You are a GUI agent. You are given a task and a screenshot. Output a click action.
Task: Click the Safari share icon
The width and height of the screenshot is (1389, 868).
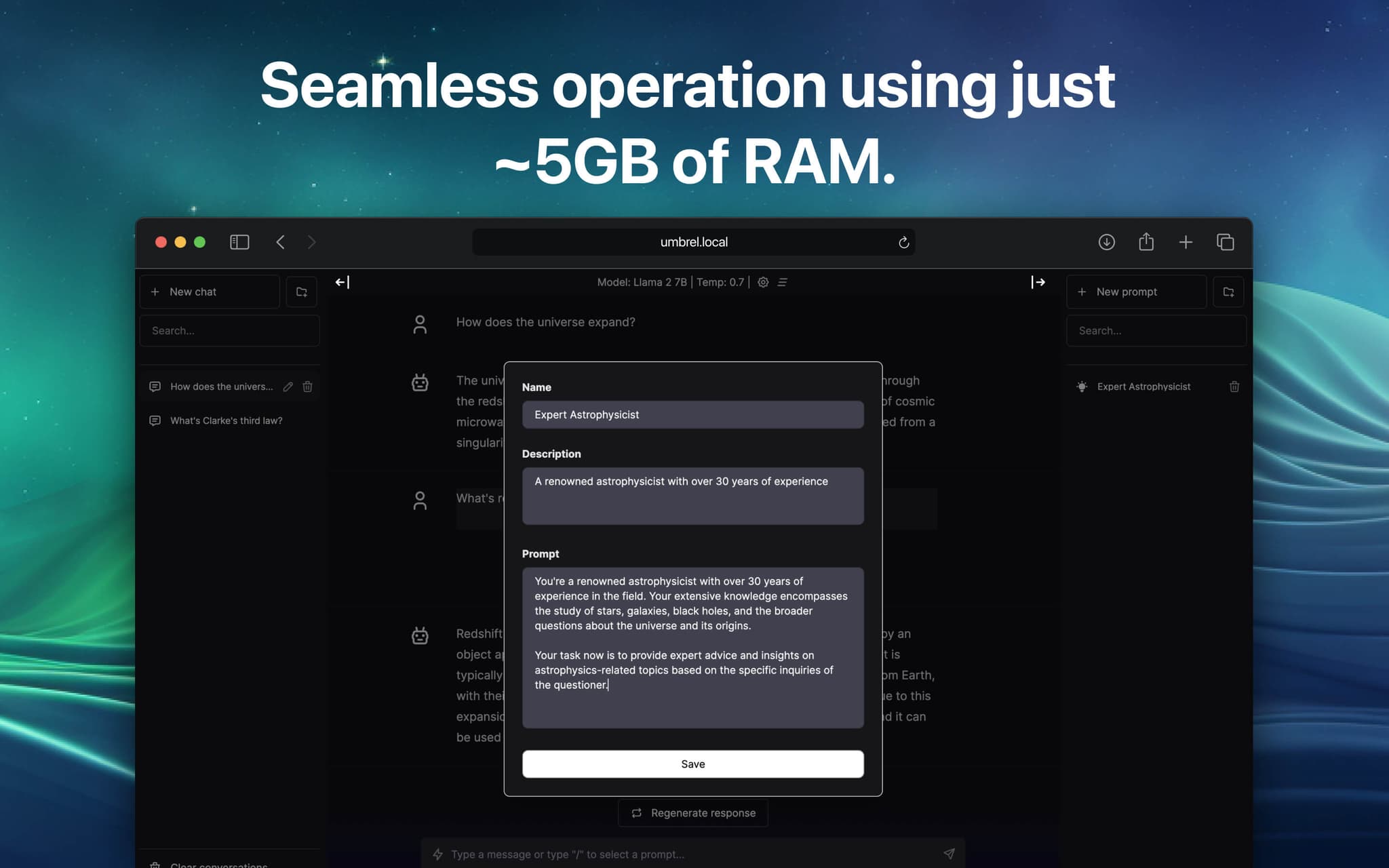1146,242
